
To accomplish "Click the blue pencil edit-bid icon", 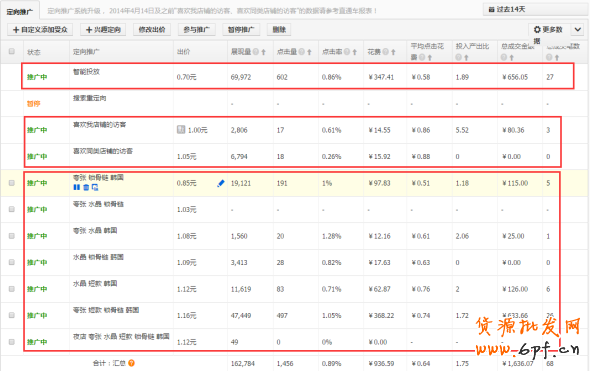I will pos(220,183).
